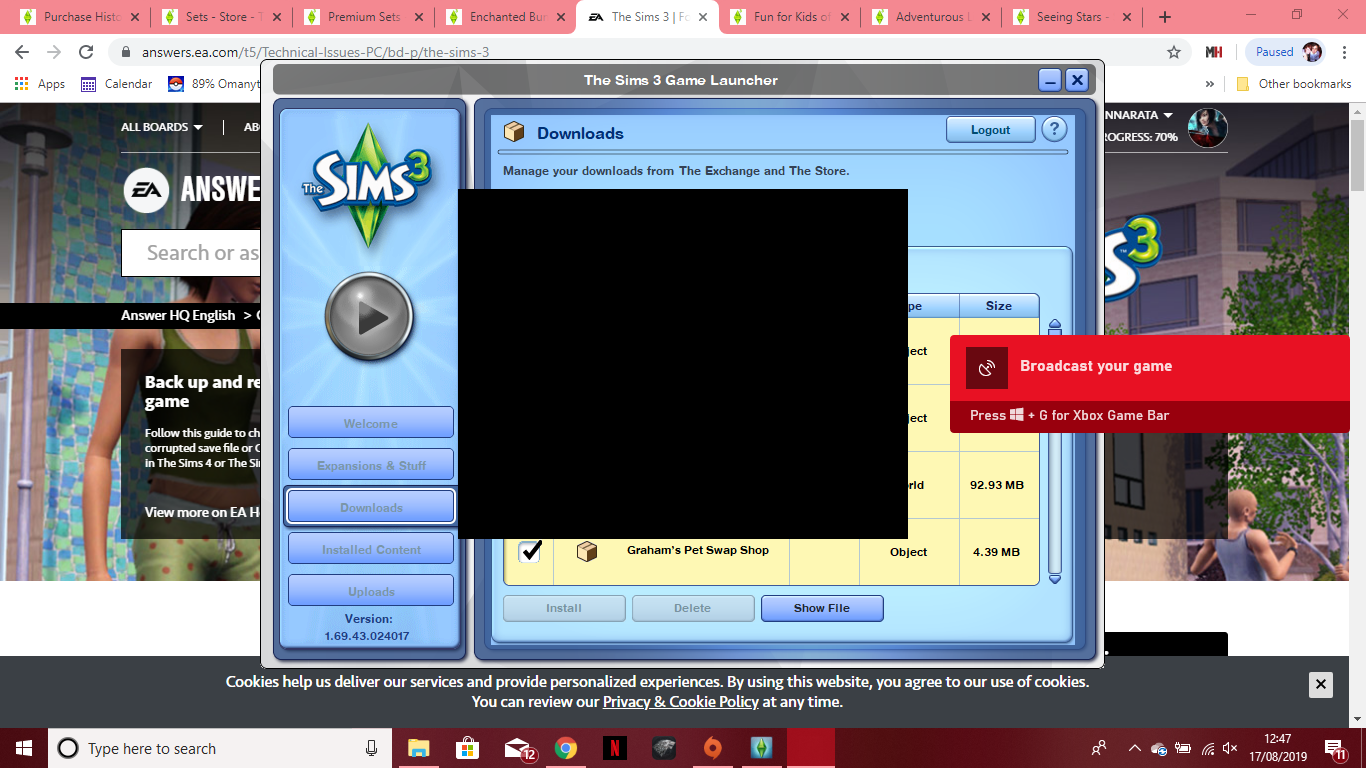Image resolution: width=1366 pixels, height=768 pixels.
Task: Dismiss the cookie banner with X
Action: 1320,685
